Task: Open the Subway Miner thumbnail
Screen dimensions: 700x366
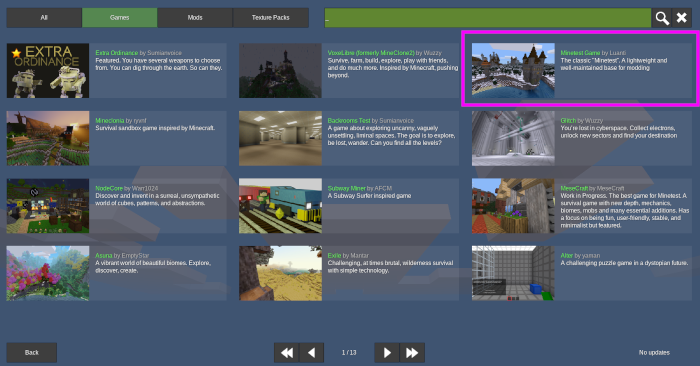Action: point(280,206)
